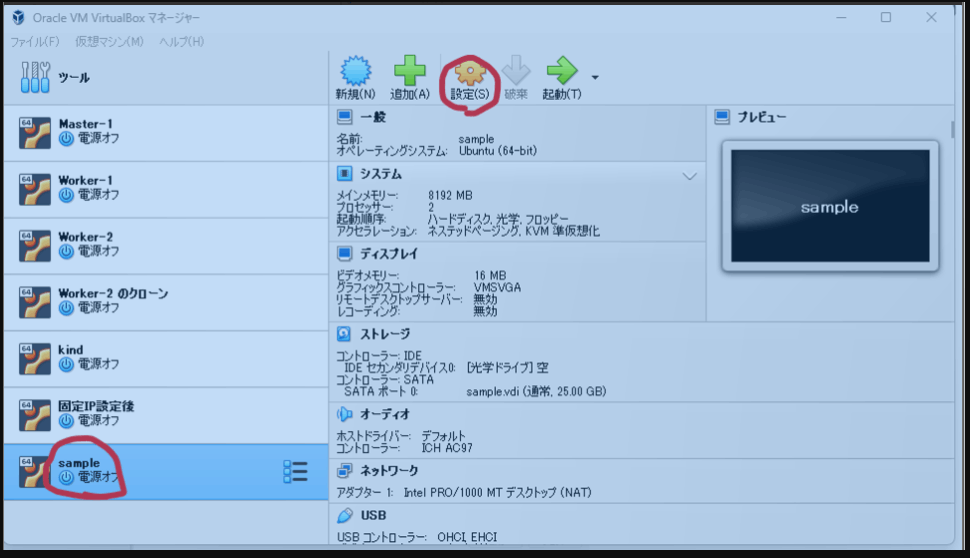Select the Master-1 virtual machine
This screenshot has width=970, height=558.
166,133
